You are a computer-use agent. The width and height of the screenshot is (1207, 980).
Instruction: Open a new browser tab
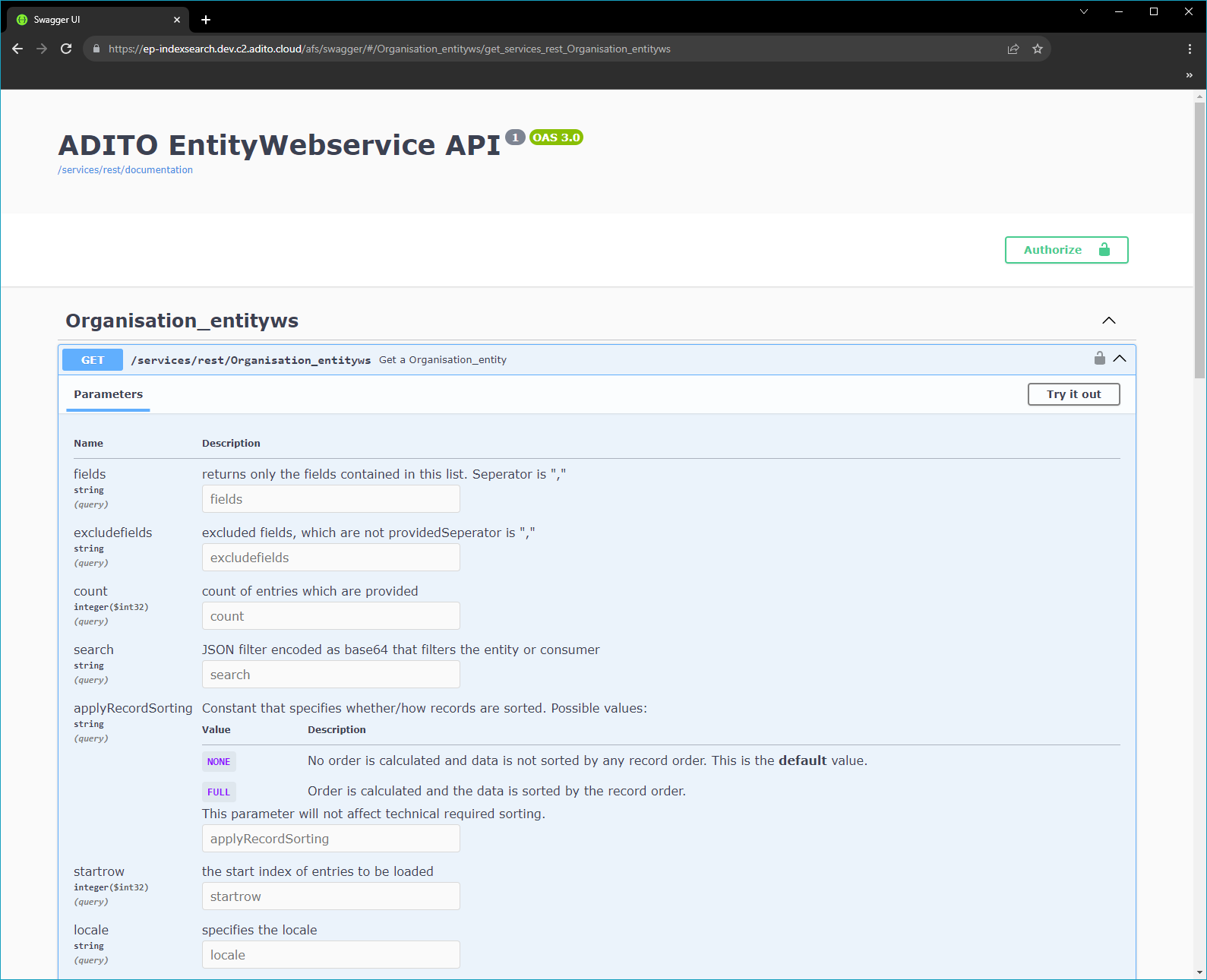coord(206,20)
